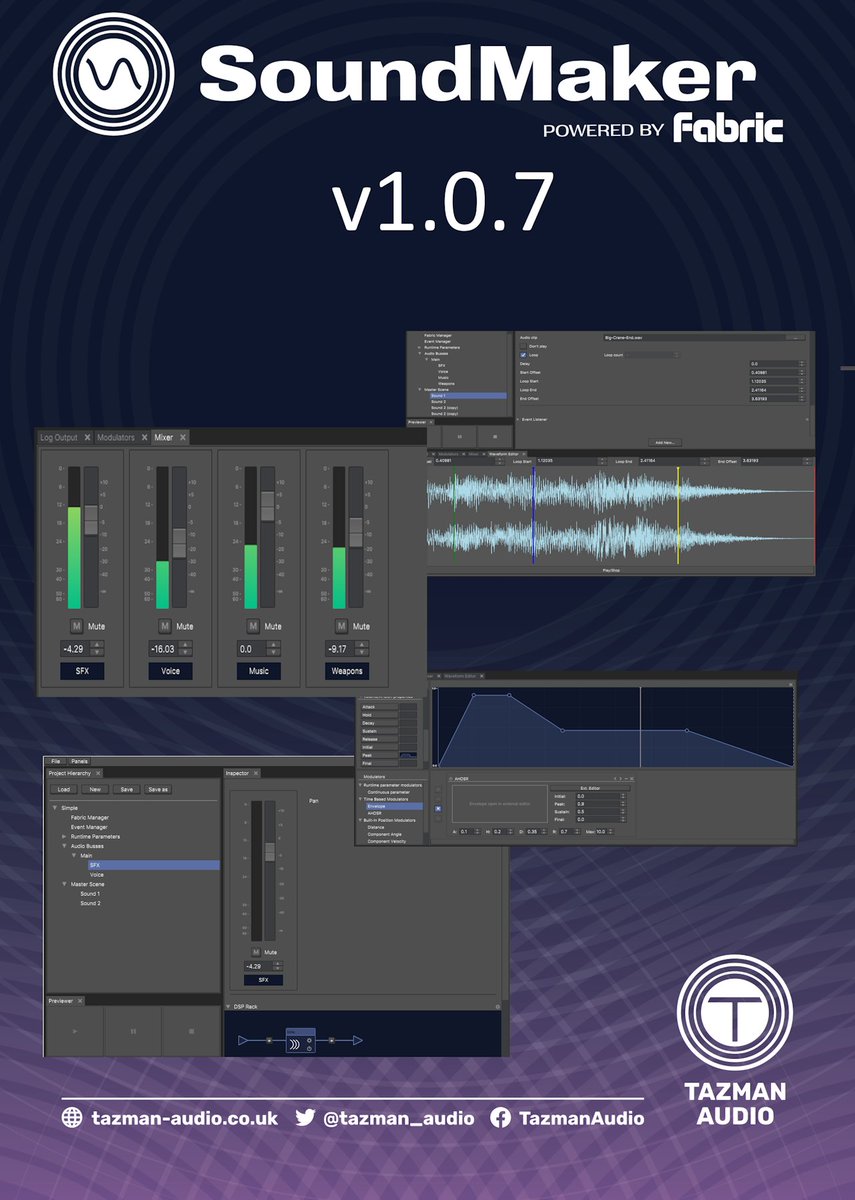Mute the Weapons channel in the Mixer
855x1200 pixels.
pyautogui.click(x=340, y=626)
